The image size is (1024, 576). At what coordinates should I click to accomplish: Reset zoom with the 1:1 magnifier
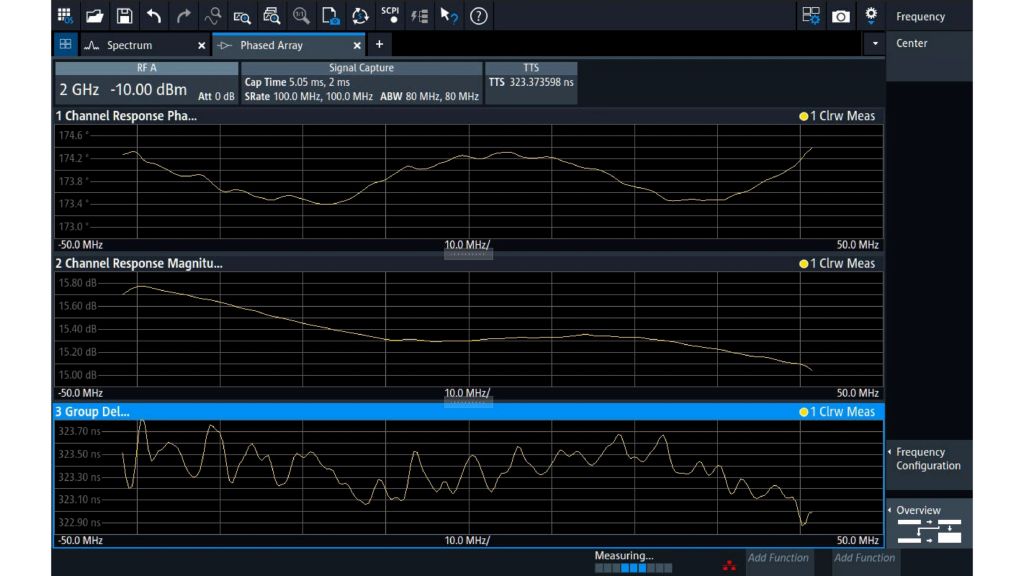pyautogui.click(x=301, y=15)
